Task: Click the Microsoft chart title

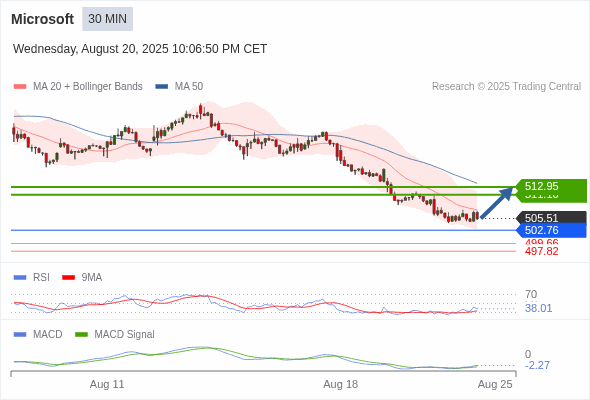Action: click(43, 19)
